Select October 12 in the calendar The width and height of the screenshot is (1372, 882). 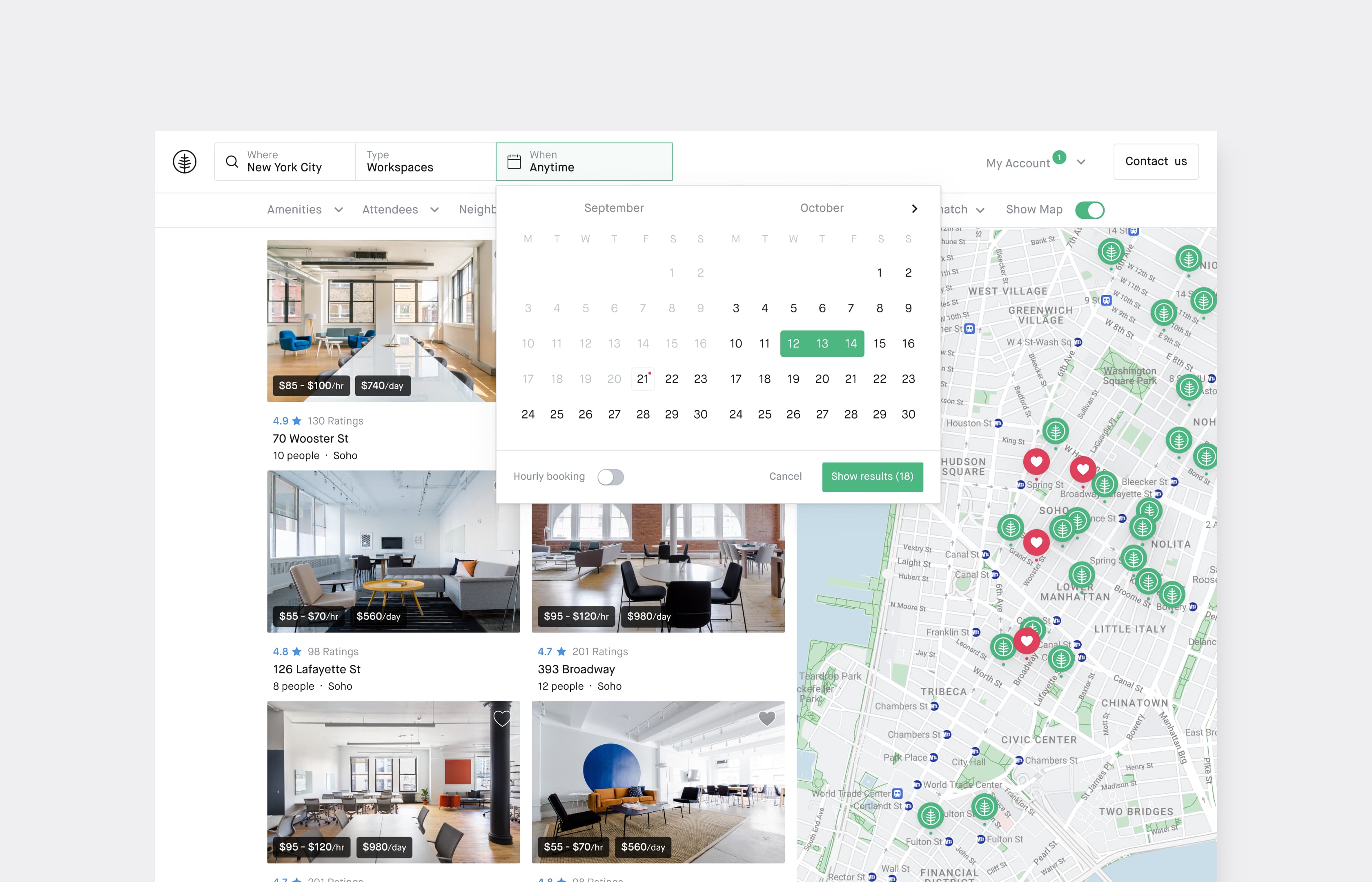click(793, 344)
